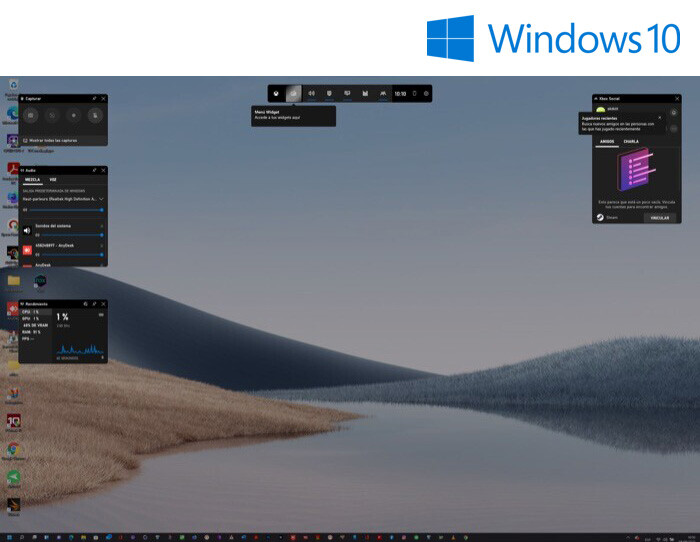Viewport: 700px width, 542px height.
Task: Close the Audio widget
Action: point(104,170)
